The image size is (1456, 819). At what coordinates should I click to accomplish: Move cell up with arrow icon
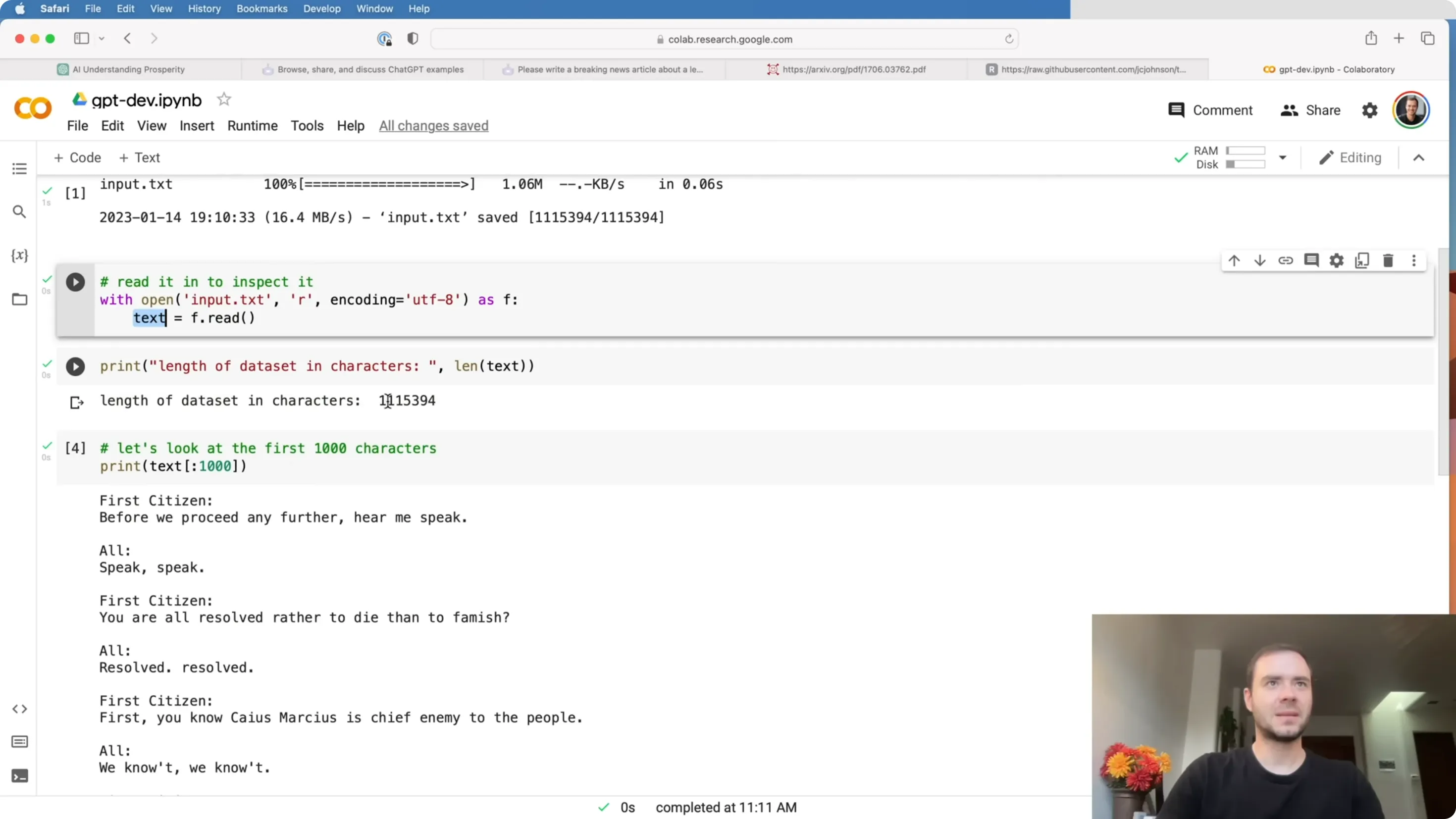(1234, 260)
